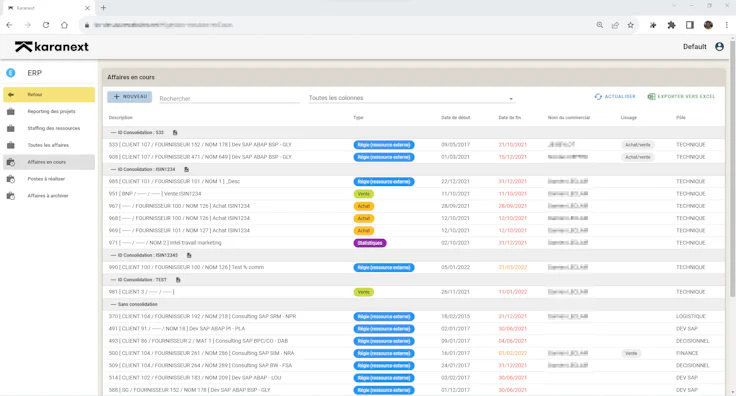Click the user account icon beside Default
This screenshot has width=736, height=396.
719,46
